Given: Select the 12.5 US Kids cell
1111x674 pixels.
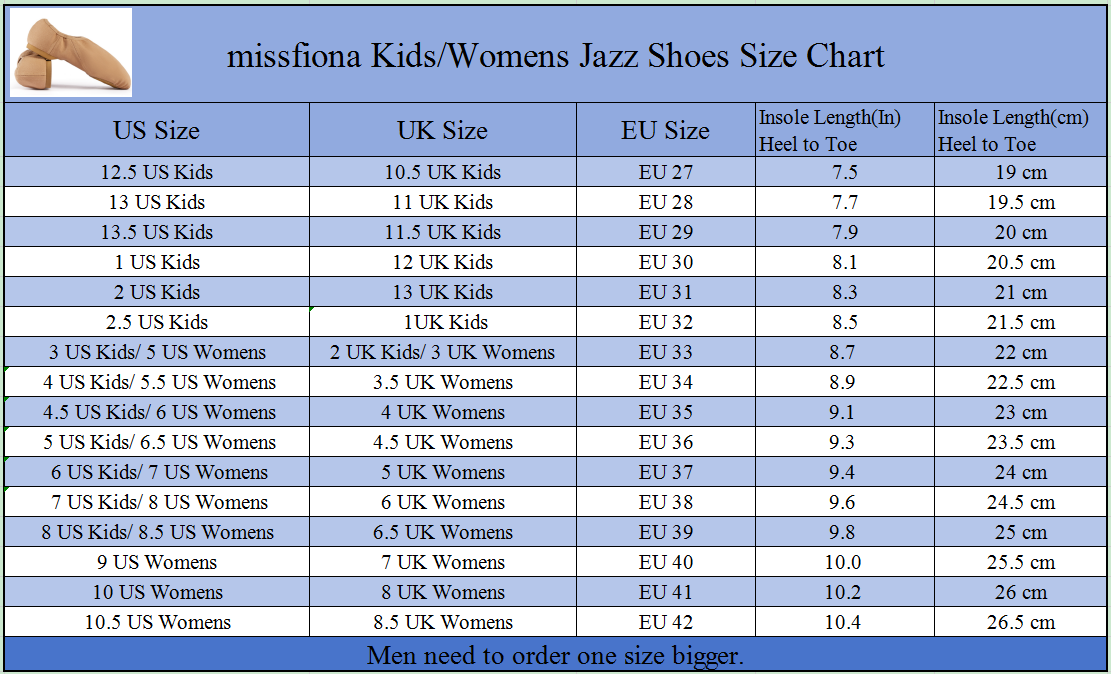Looking at the screenshot, I should click(x=156, y=172).
